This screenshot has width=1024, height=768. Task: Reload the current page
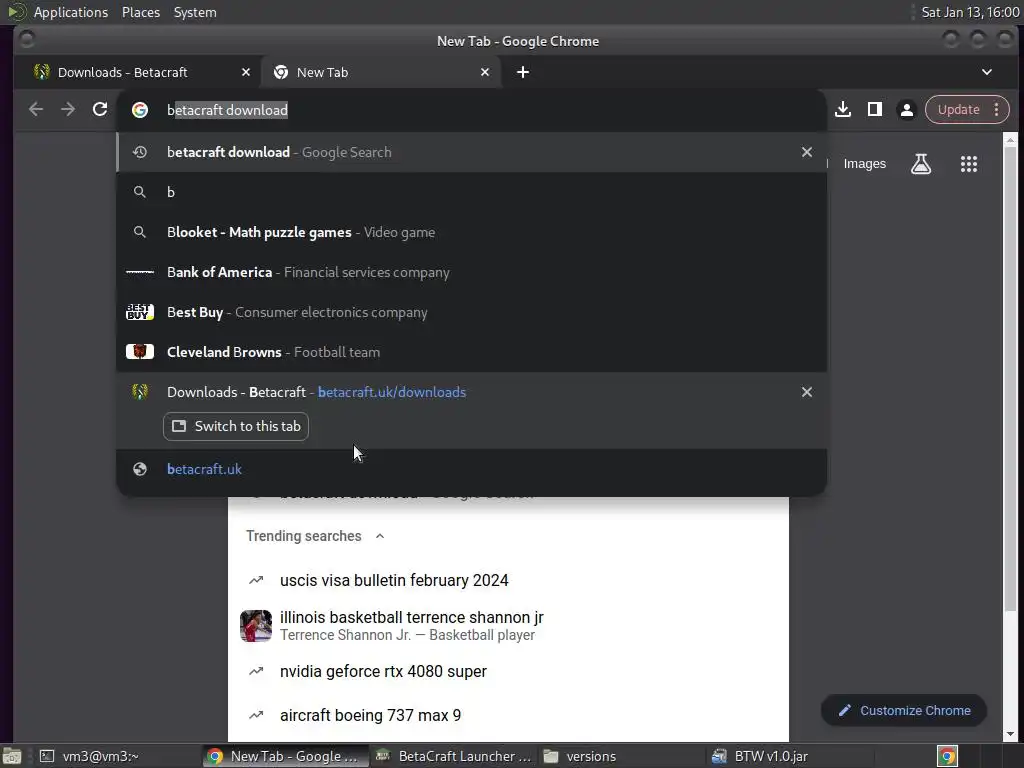point(100,110)
